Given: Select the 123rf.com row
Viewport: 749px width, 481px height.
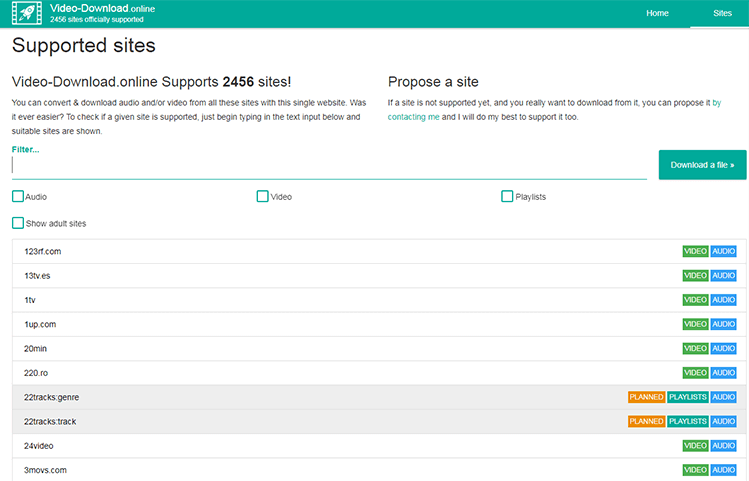Looking at the screenshot, I should [x=379, y=251].
